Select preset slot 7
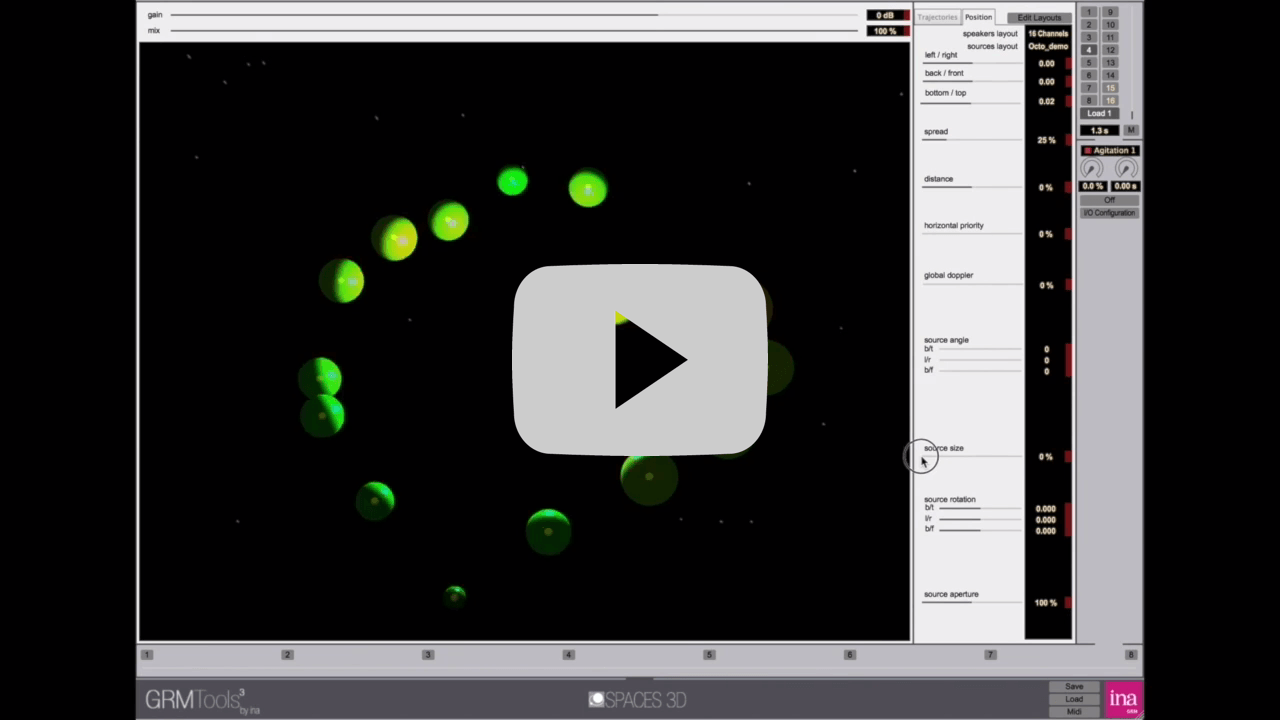This screenshot has height=720, width=1280. pos(1089,88)
